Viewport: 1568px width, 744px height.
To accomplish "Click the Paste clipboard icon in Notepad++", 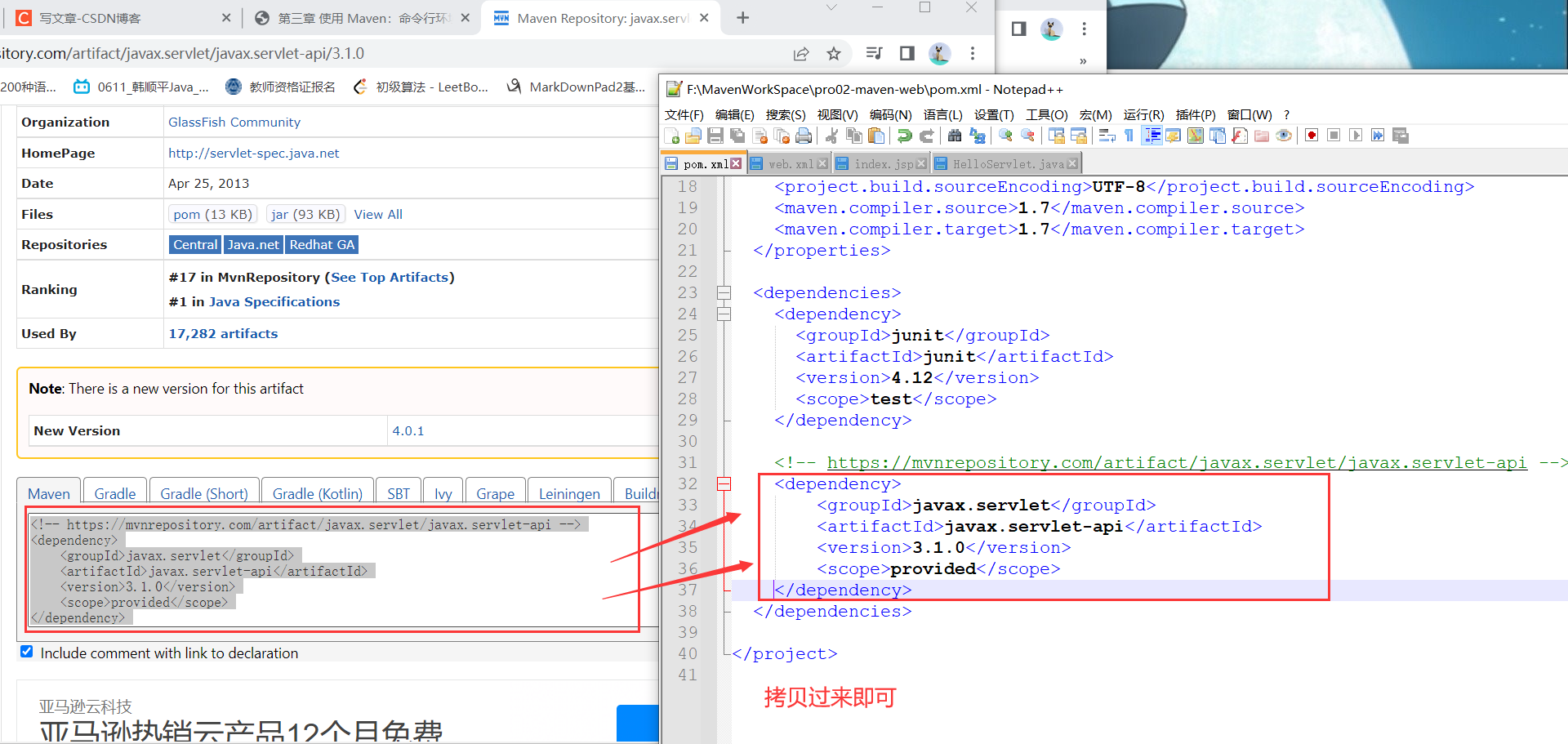I will [x=876, y=136].
